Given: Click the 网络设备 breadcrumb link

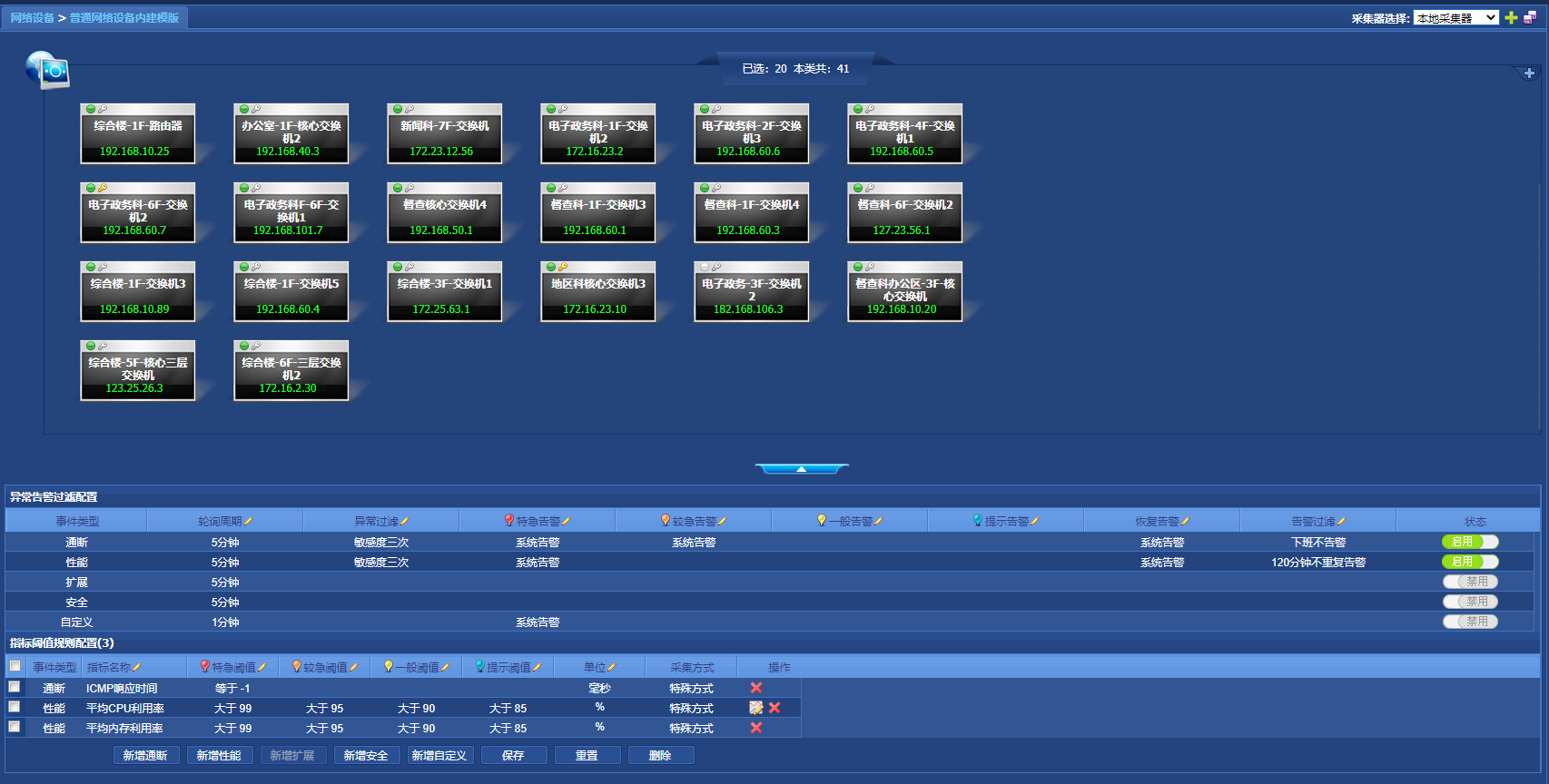Looking at the screenshot, I should [x=33, y=18].
